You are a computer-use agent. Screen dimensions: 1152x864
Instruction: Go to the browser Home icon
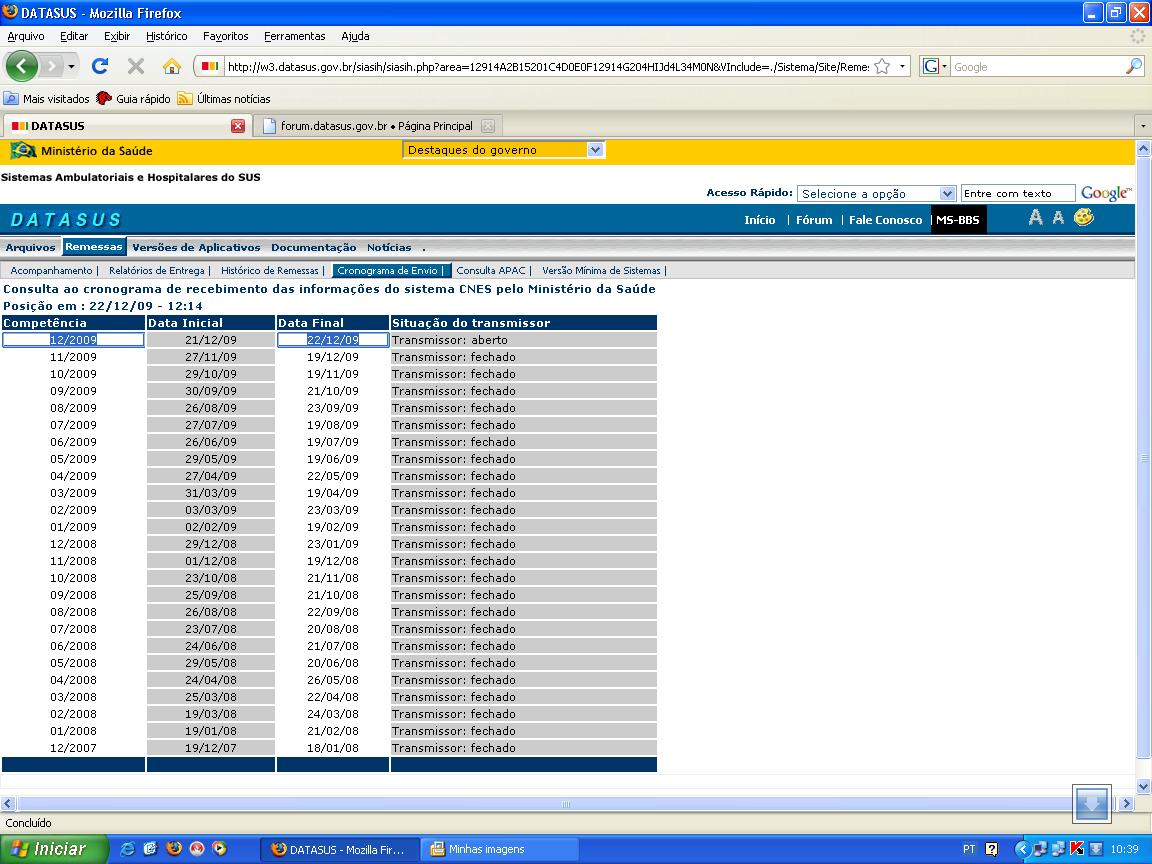[x=172, y=66]
